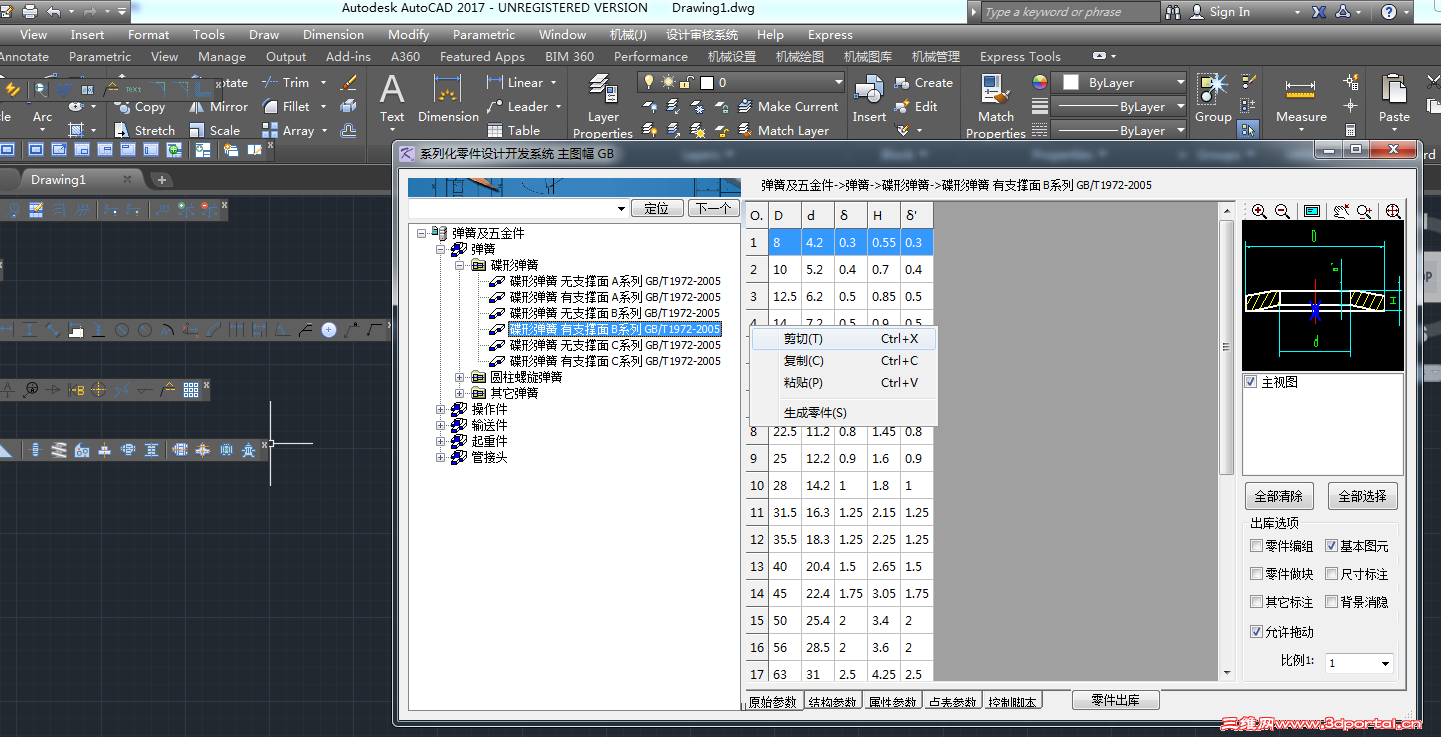
Task: Select 生成零件(S) in the context menu
Action: 844,413
